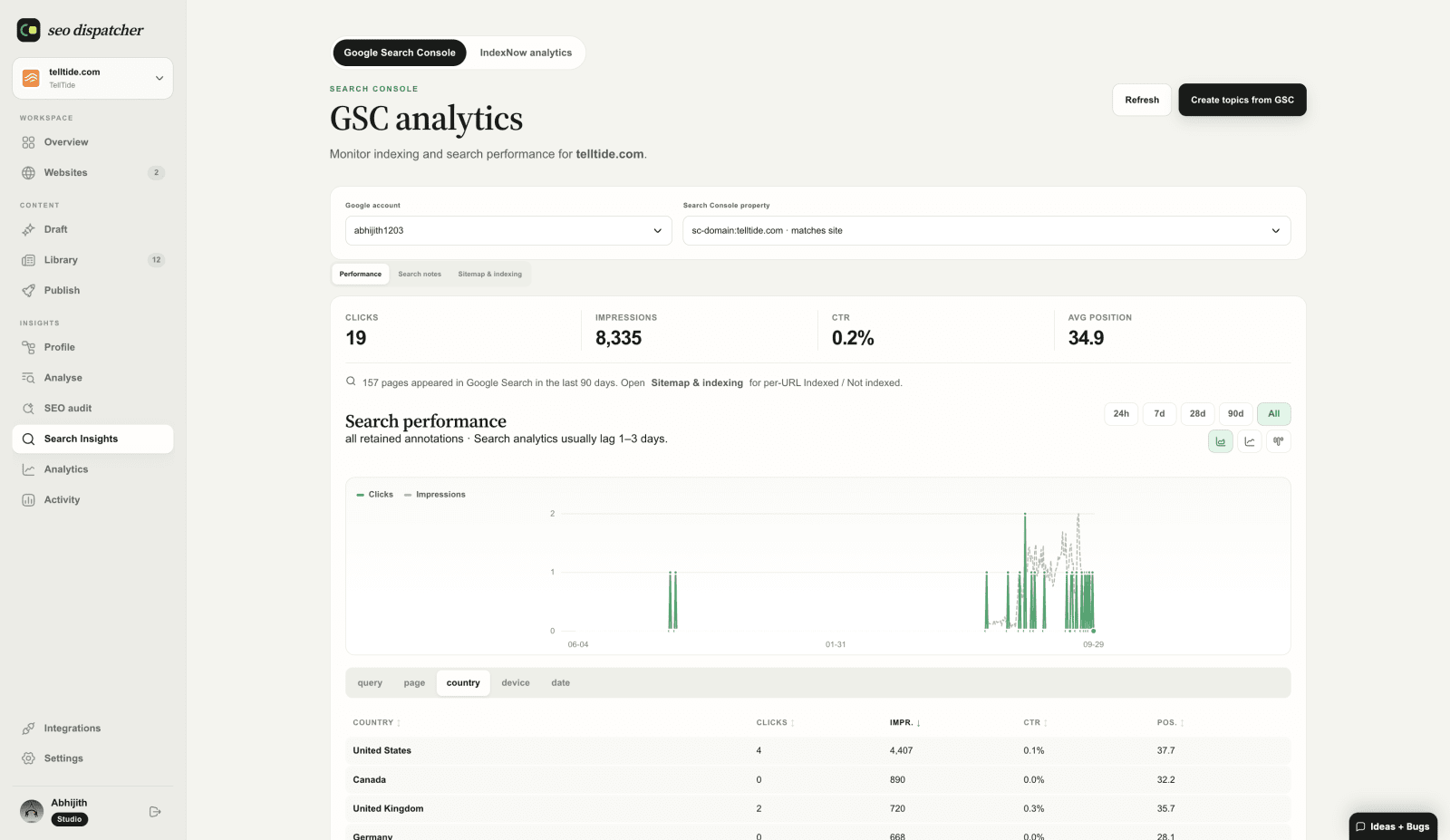Click the Analytics chart icon in the sidebar
1450x840 pixels.
[x=28, y=469]
